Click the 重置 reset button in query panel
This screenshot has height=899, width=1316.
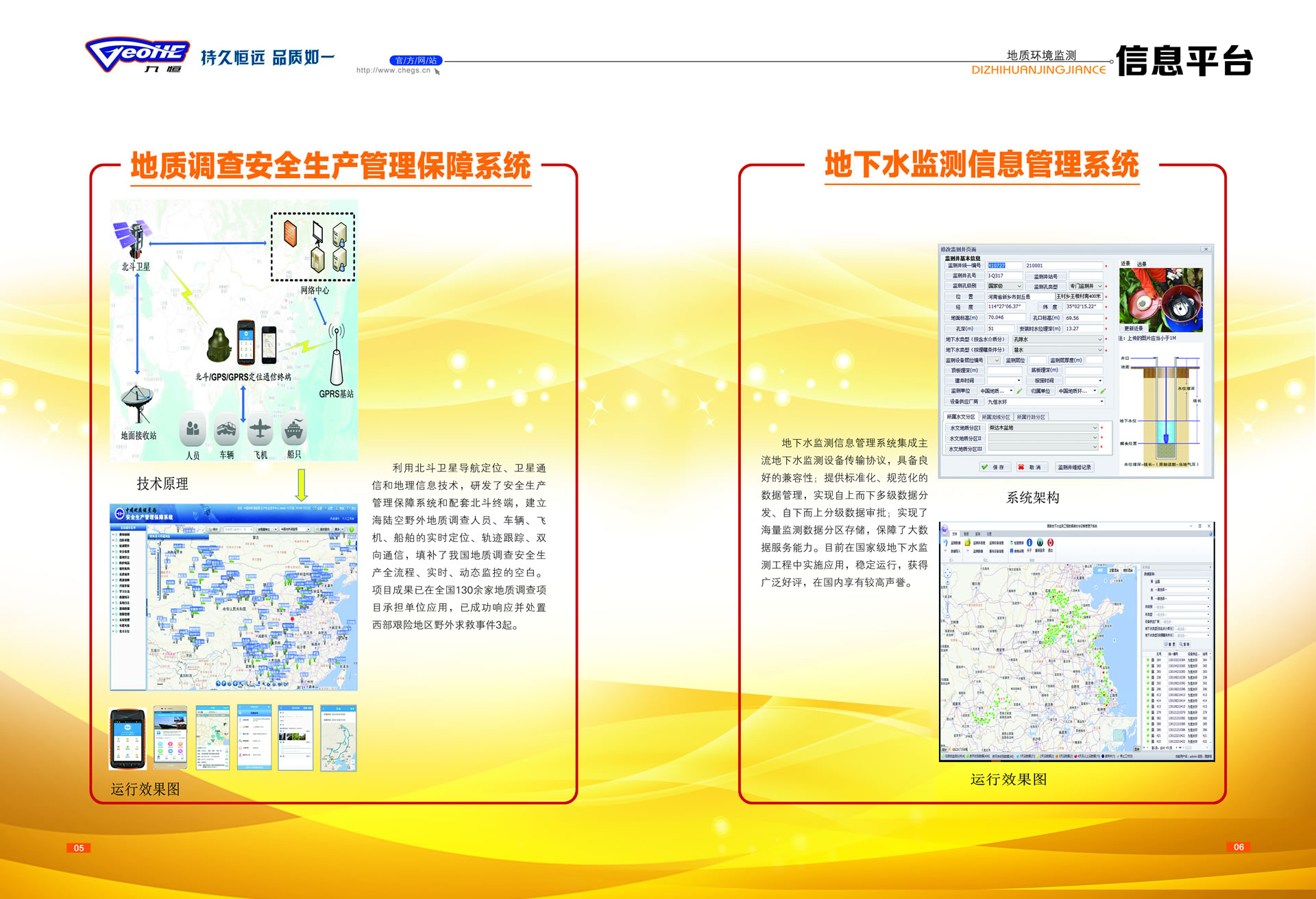1170,644
